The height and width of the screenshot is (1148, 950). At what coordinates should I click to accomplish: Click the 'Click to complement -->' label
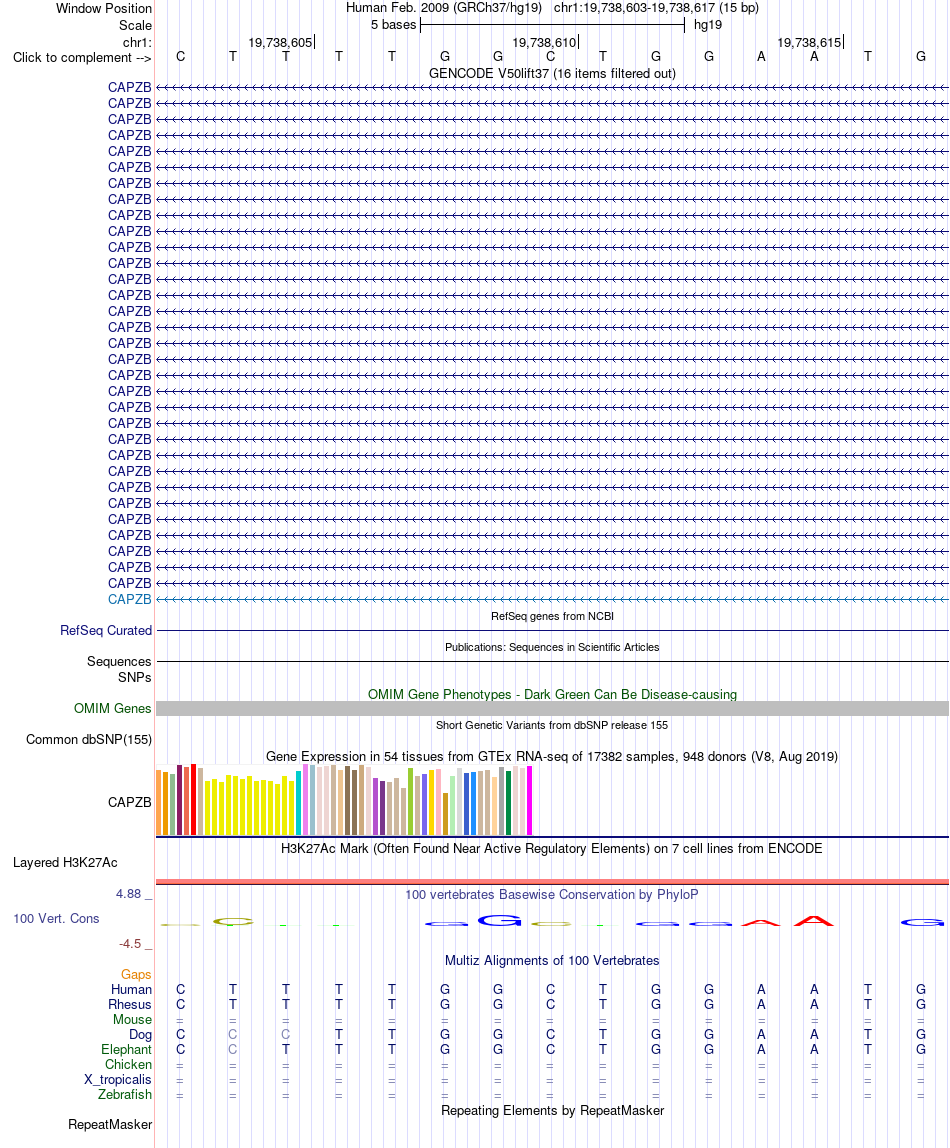point(82,57)
